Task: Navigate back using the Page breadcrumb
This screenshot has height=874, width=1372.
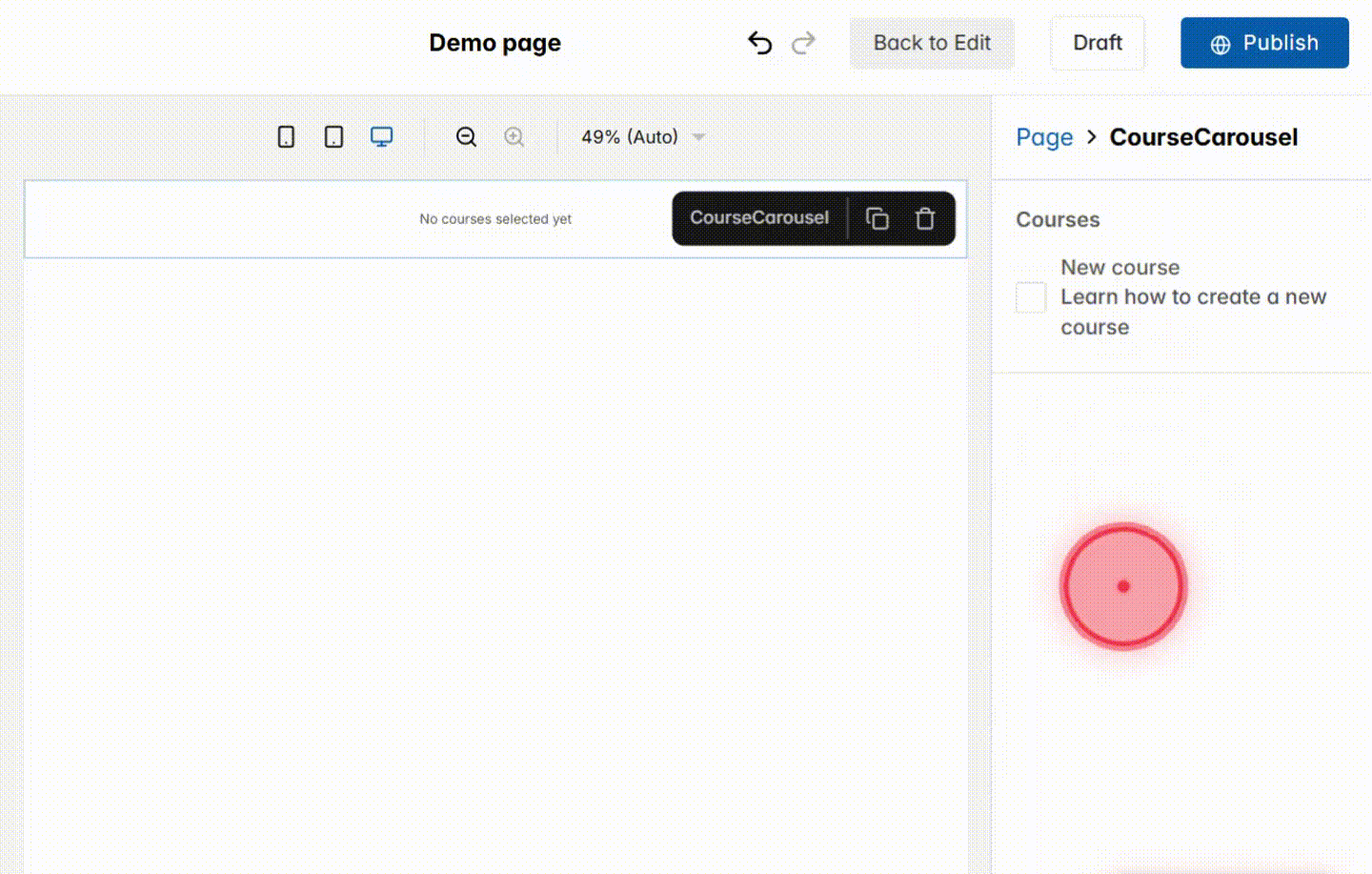Action: 1044,136
